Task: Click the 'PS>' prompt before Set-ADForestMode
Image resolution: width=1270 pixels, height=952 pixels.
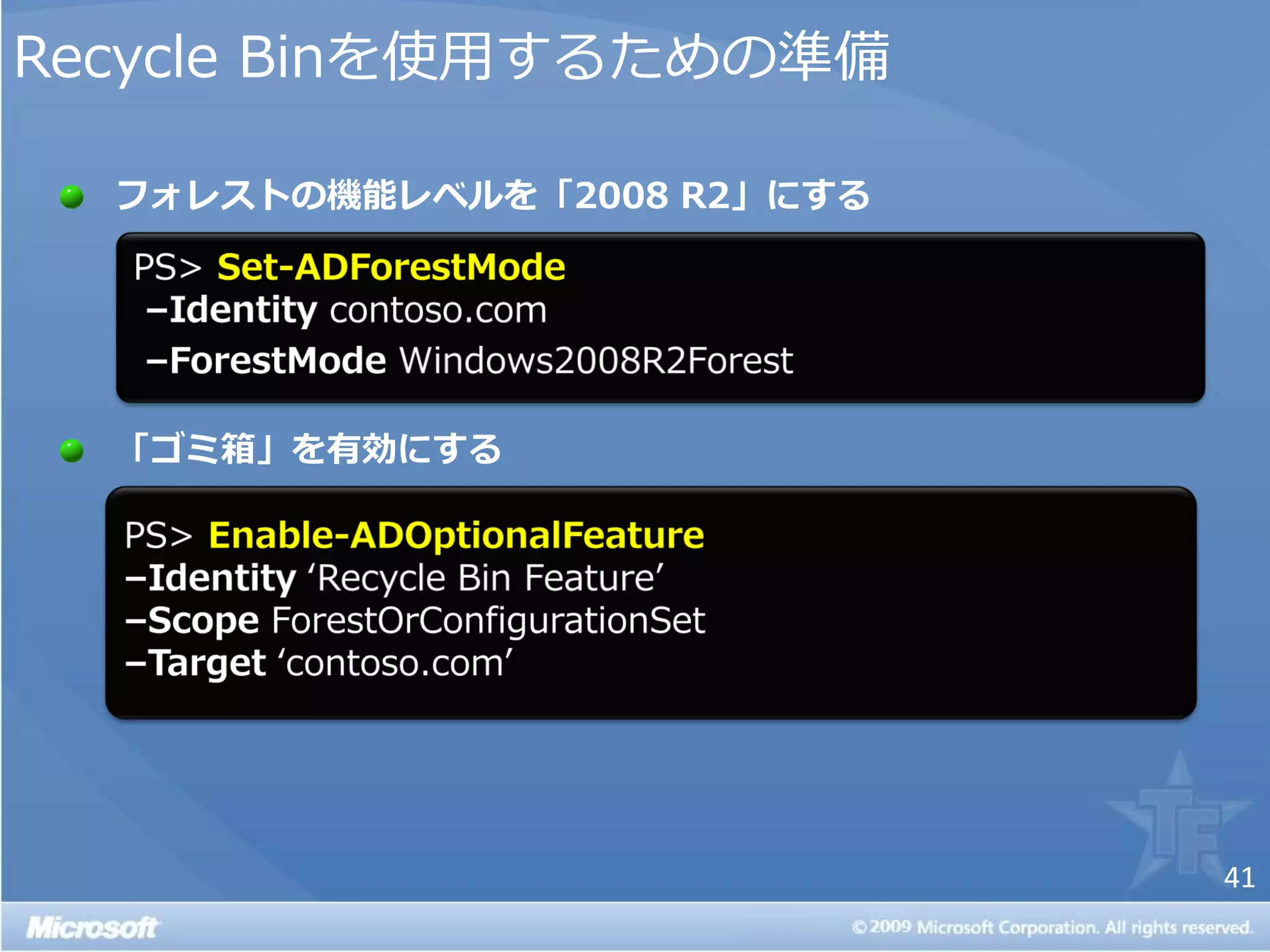Action: tap(167, 267)
